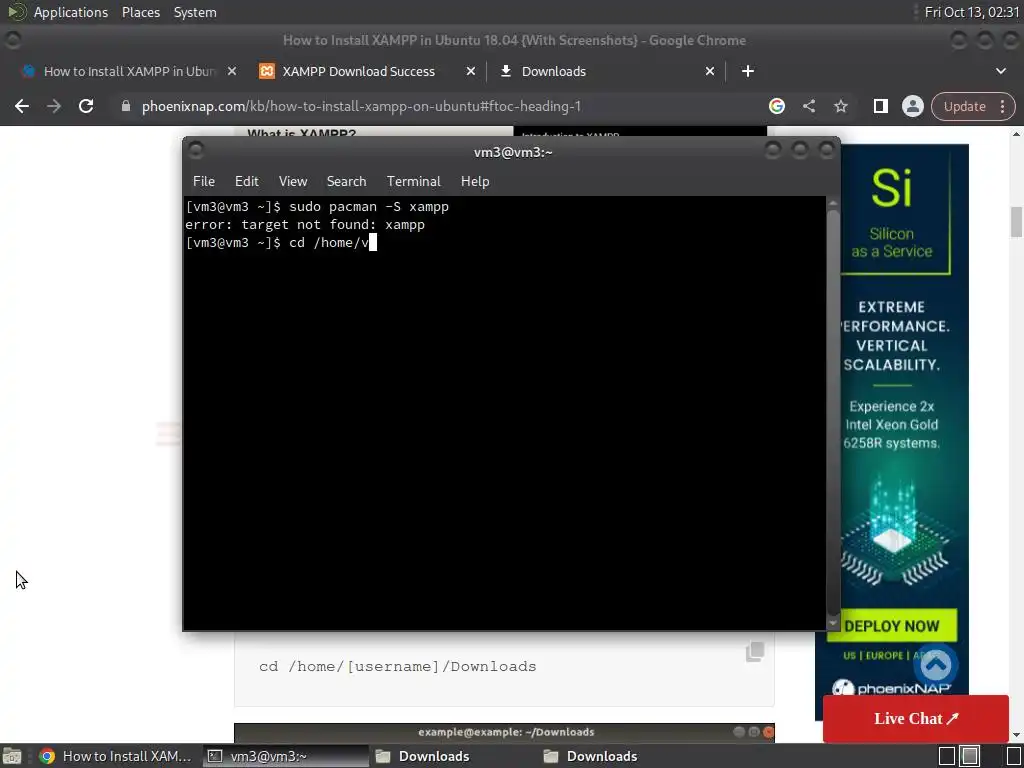Click the page vertical scrollbar thumb

pyautogui.click(x=1016, y=222)
